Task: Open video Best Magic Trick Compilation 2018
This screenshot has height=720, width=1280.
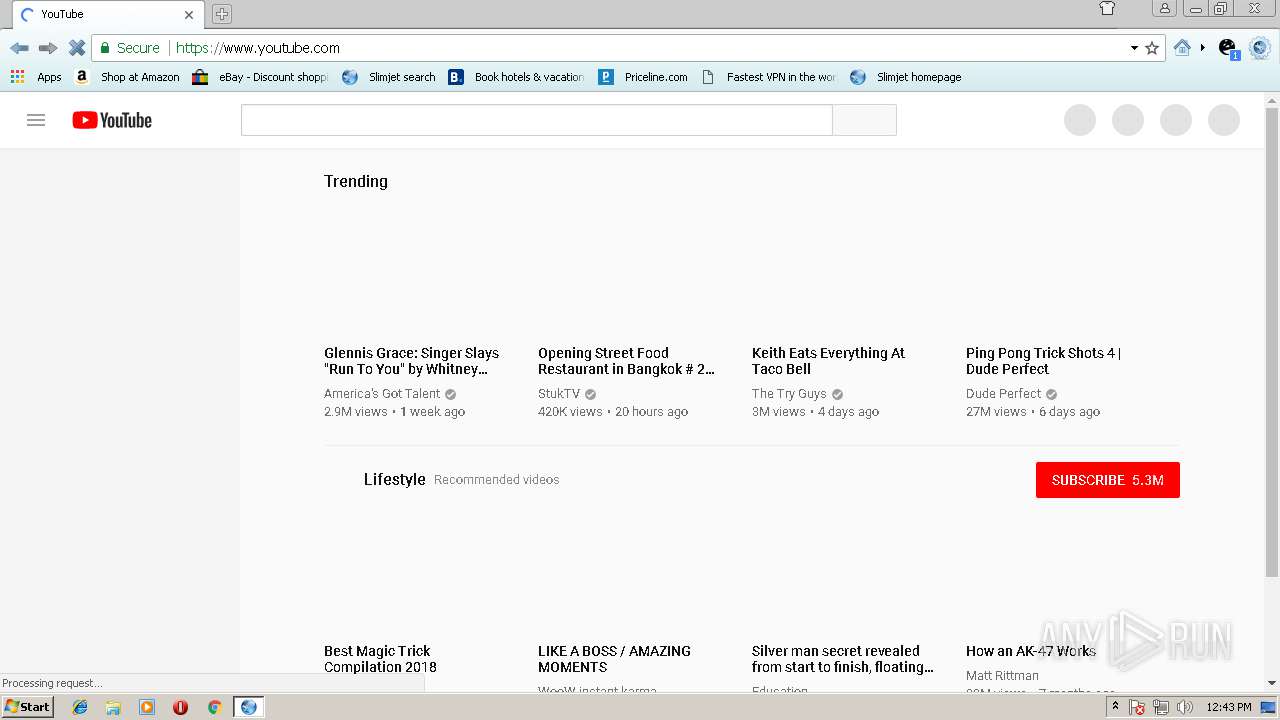Action: point(380,659)
